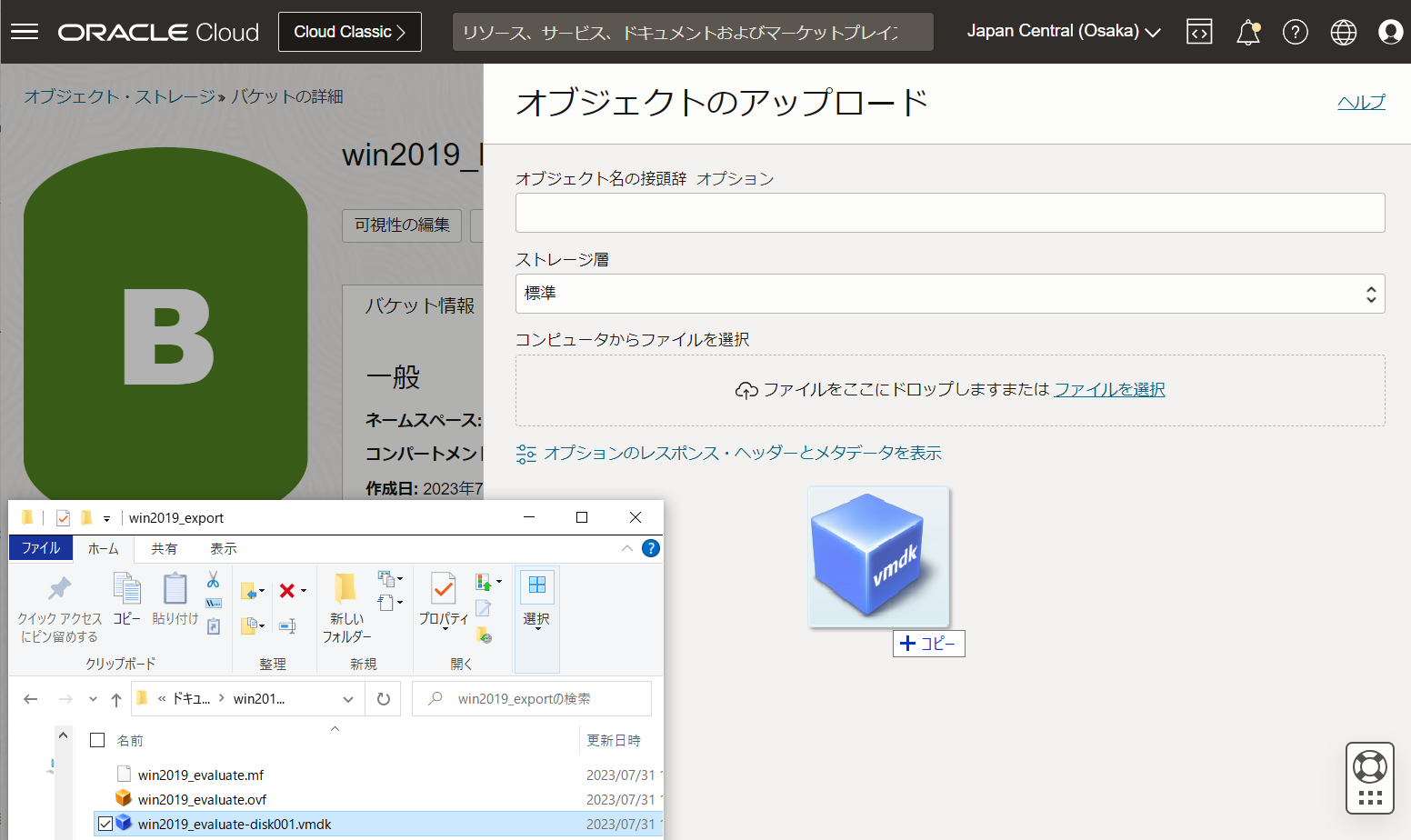
Task: Open the notifications bell in Oracle header
Action: coord(1248,32)
